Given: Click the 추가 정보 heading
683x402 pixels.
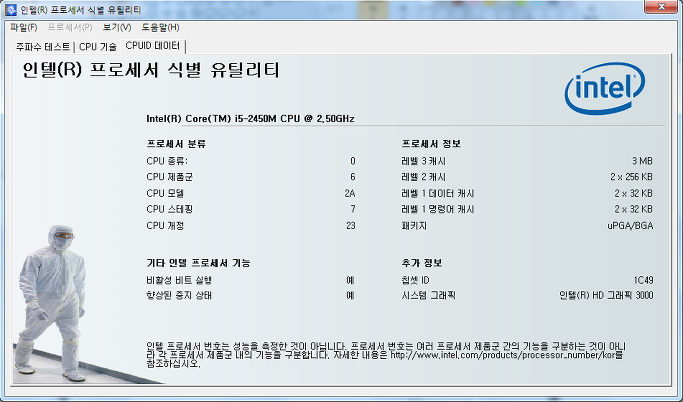Looking at the screenshot, I should [x=422, y=263].
